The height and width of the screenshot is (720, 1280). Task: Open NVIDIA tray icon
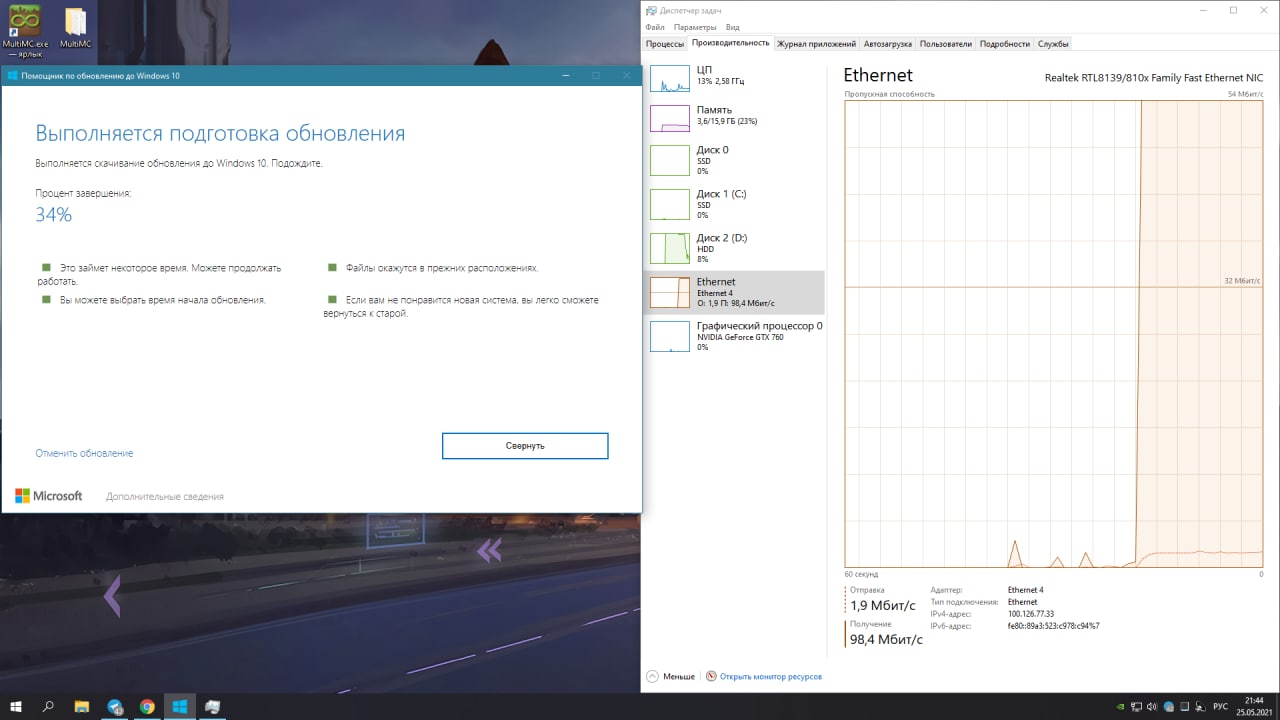pos(1121,707)
